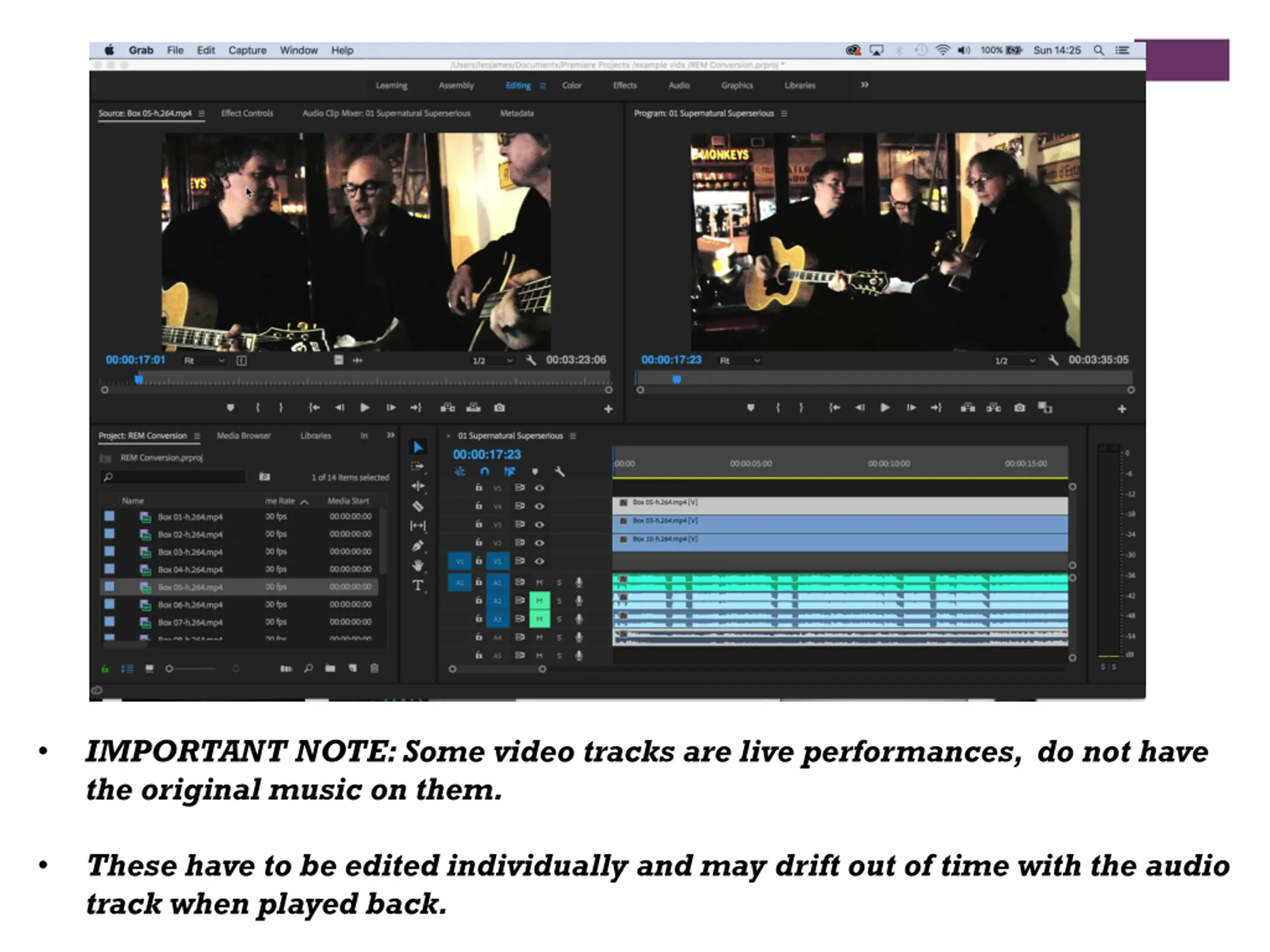Select the Pen tool
This screenshot has height=952, width=1270.
[x=418, y=546]
